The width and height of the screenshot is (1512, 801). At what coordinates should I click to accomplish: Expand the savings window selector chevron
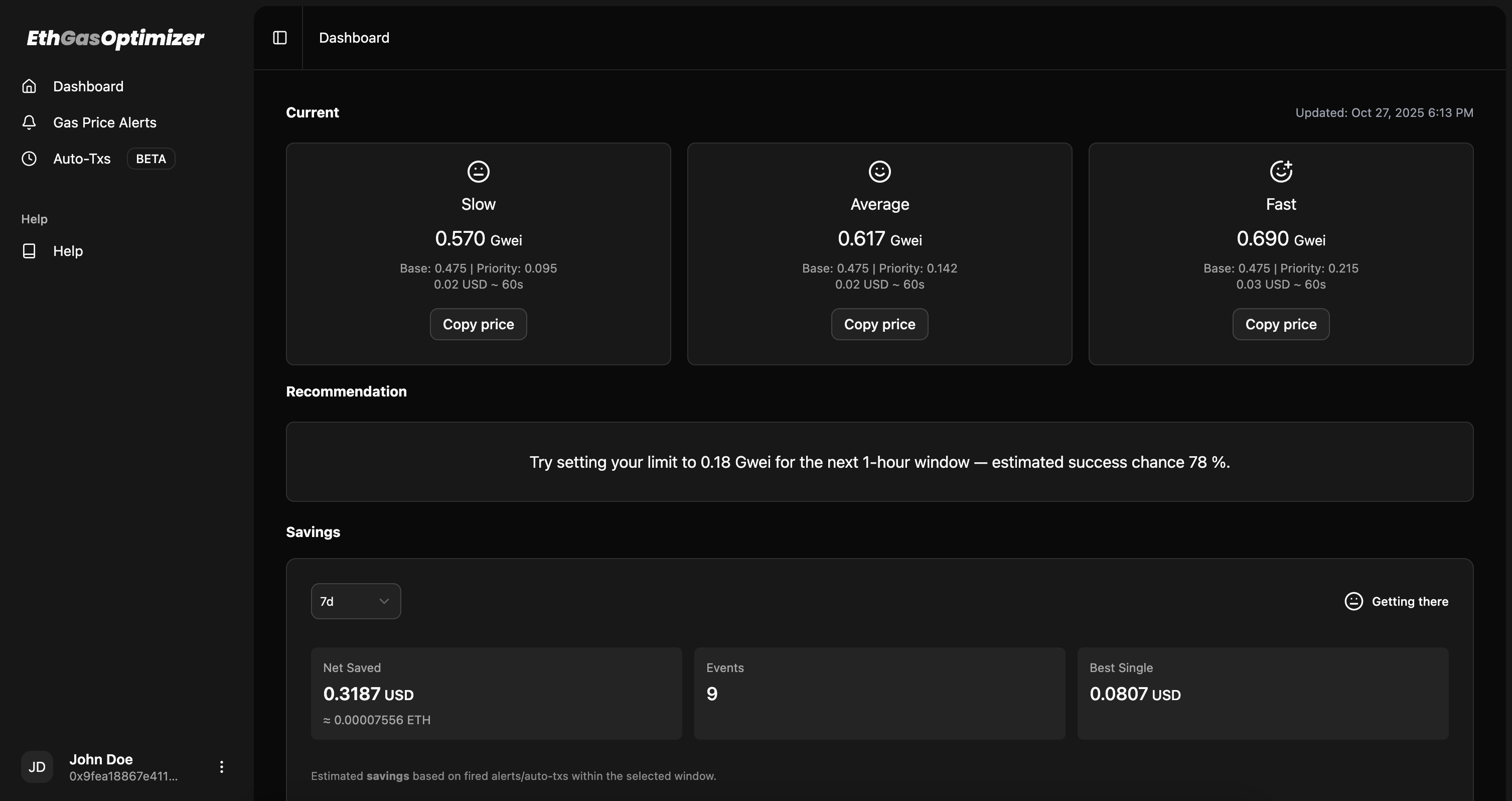coord(384,601)
